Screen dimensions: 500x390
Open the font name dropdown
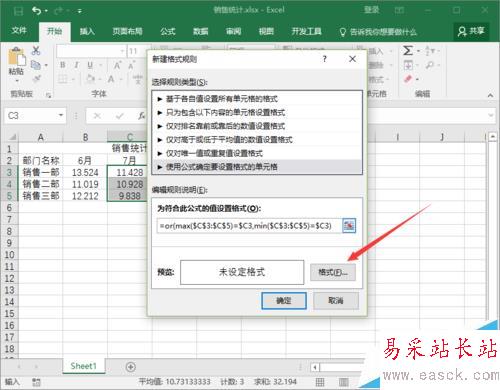[x=122, y=51]
